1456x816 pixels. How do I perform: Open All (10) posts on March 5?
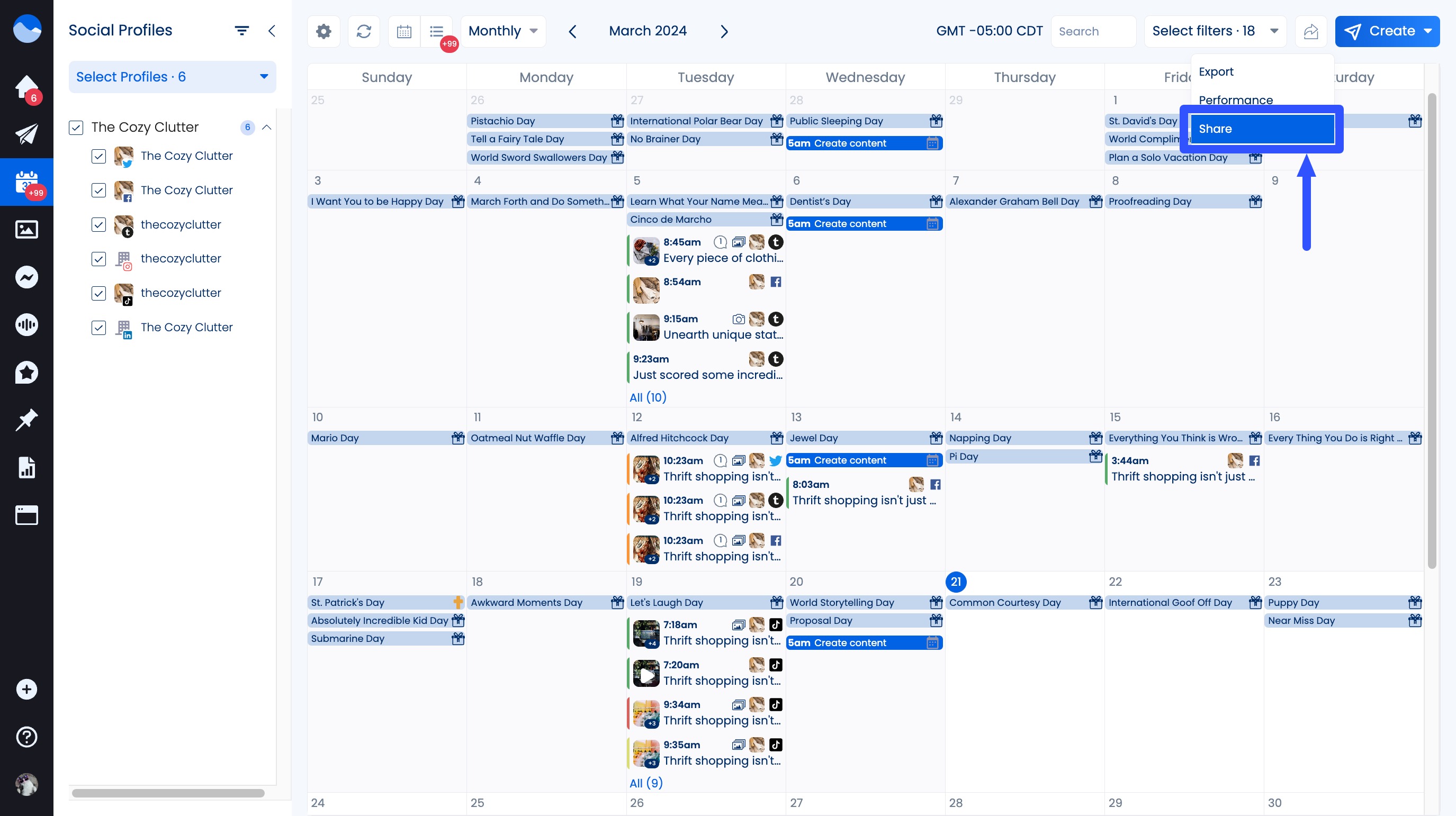click(x=648, y=397)
